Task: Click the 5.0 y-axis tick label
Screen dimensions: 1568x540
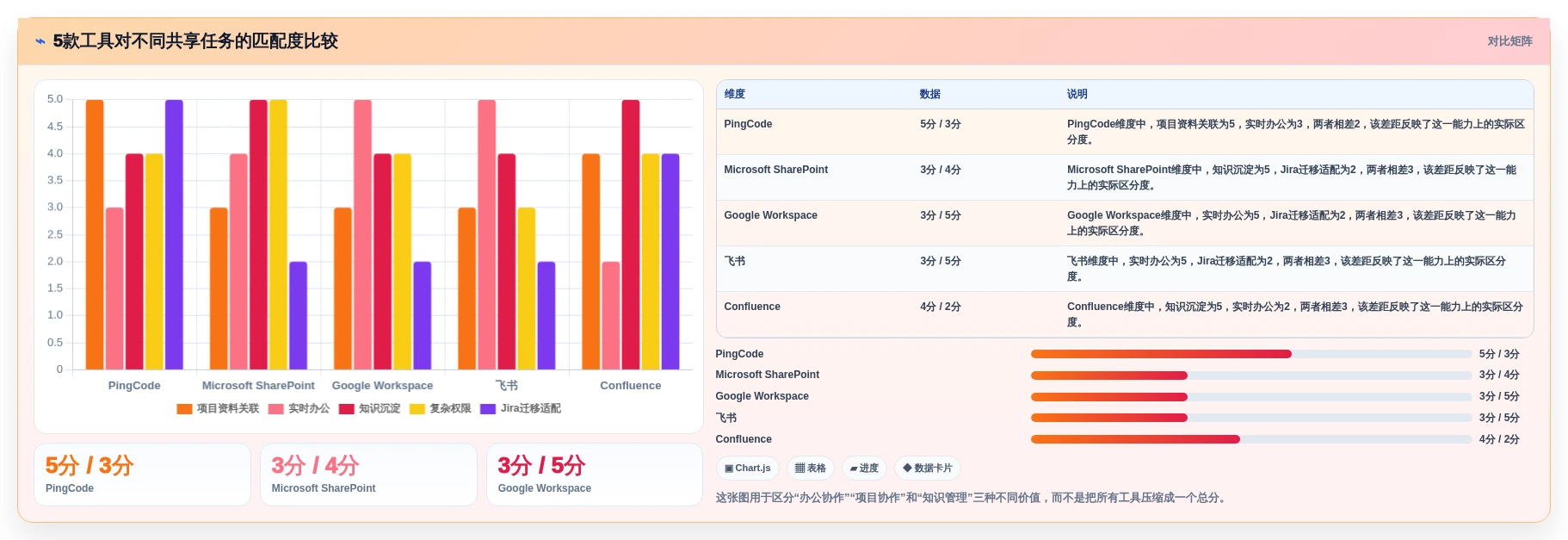Action: (x=55, y=100)
